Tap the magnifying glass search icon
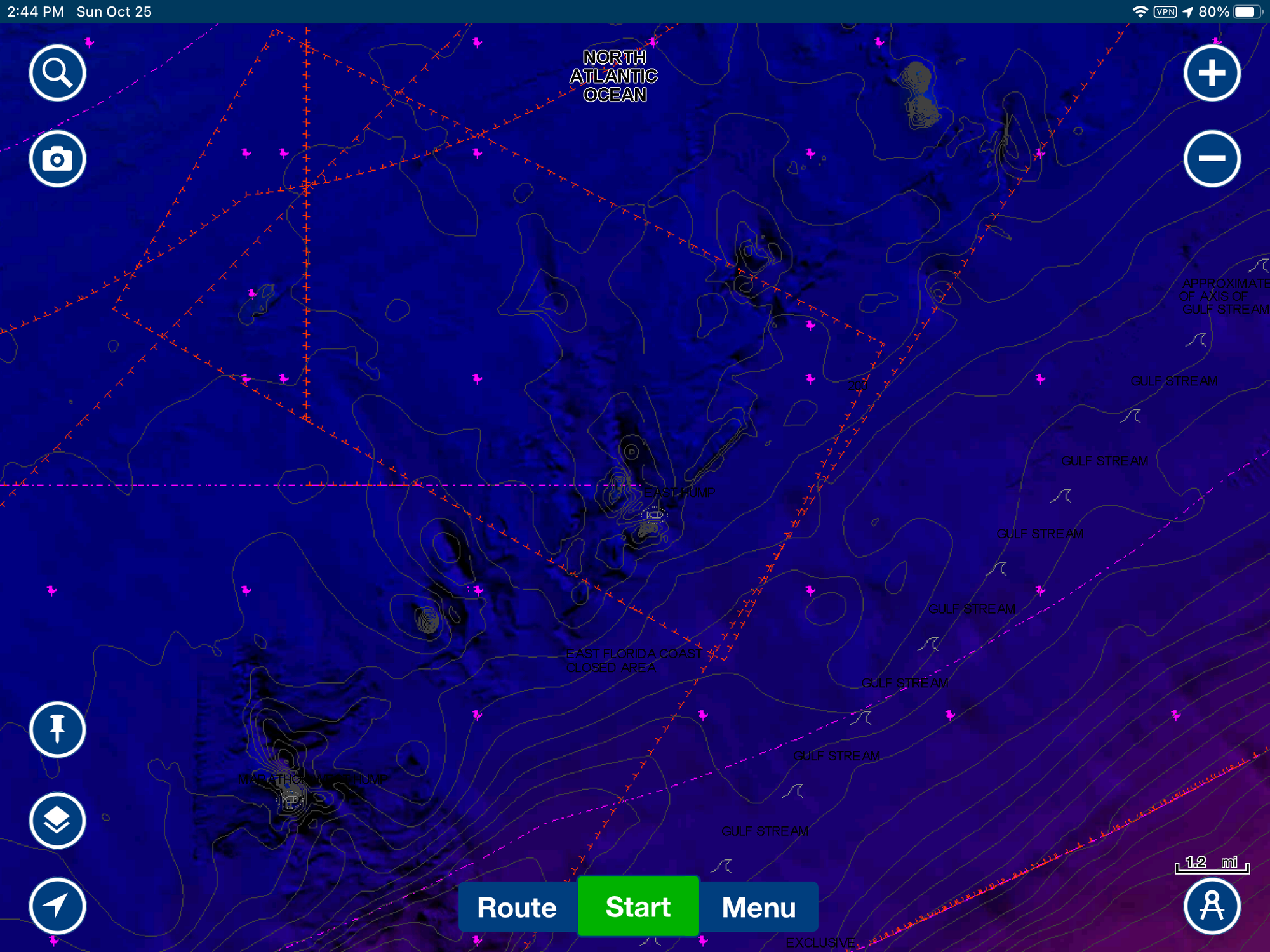 coord(57,73)
